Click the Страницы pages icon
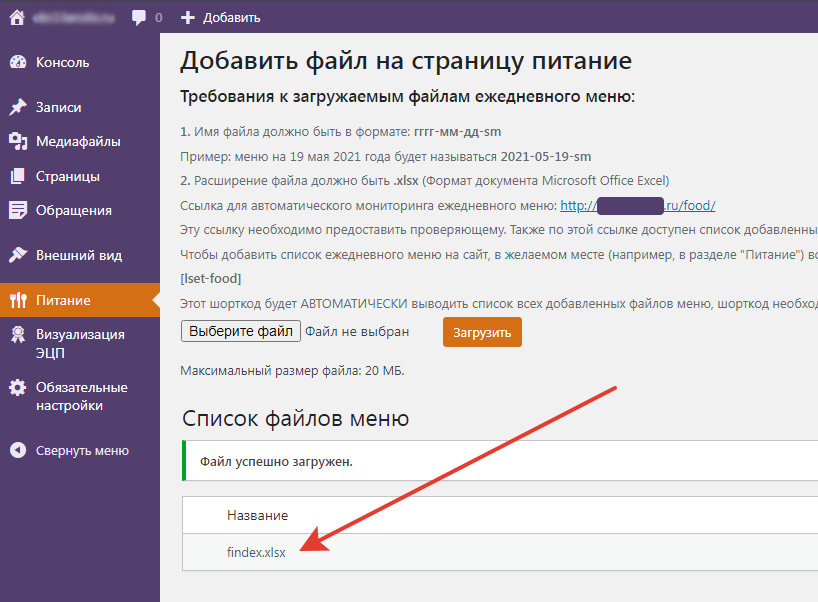818x602 pixels. 17,176
